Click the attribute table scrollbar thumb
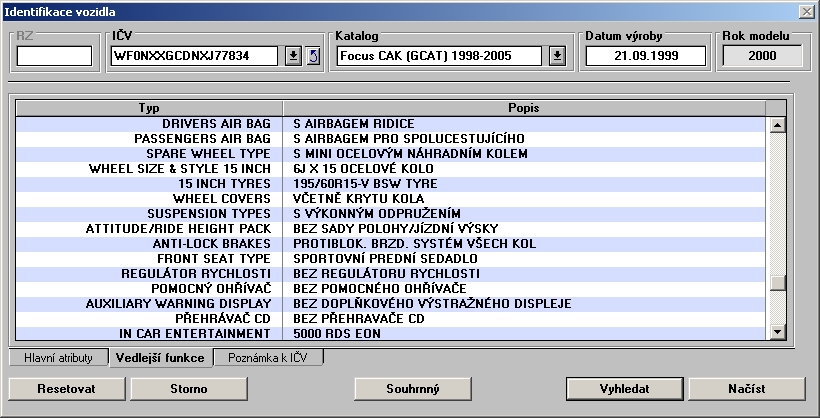This screenshot has width=820, height=418. click(776, 283)
